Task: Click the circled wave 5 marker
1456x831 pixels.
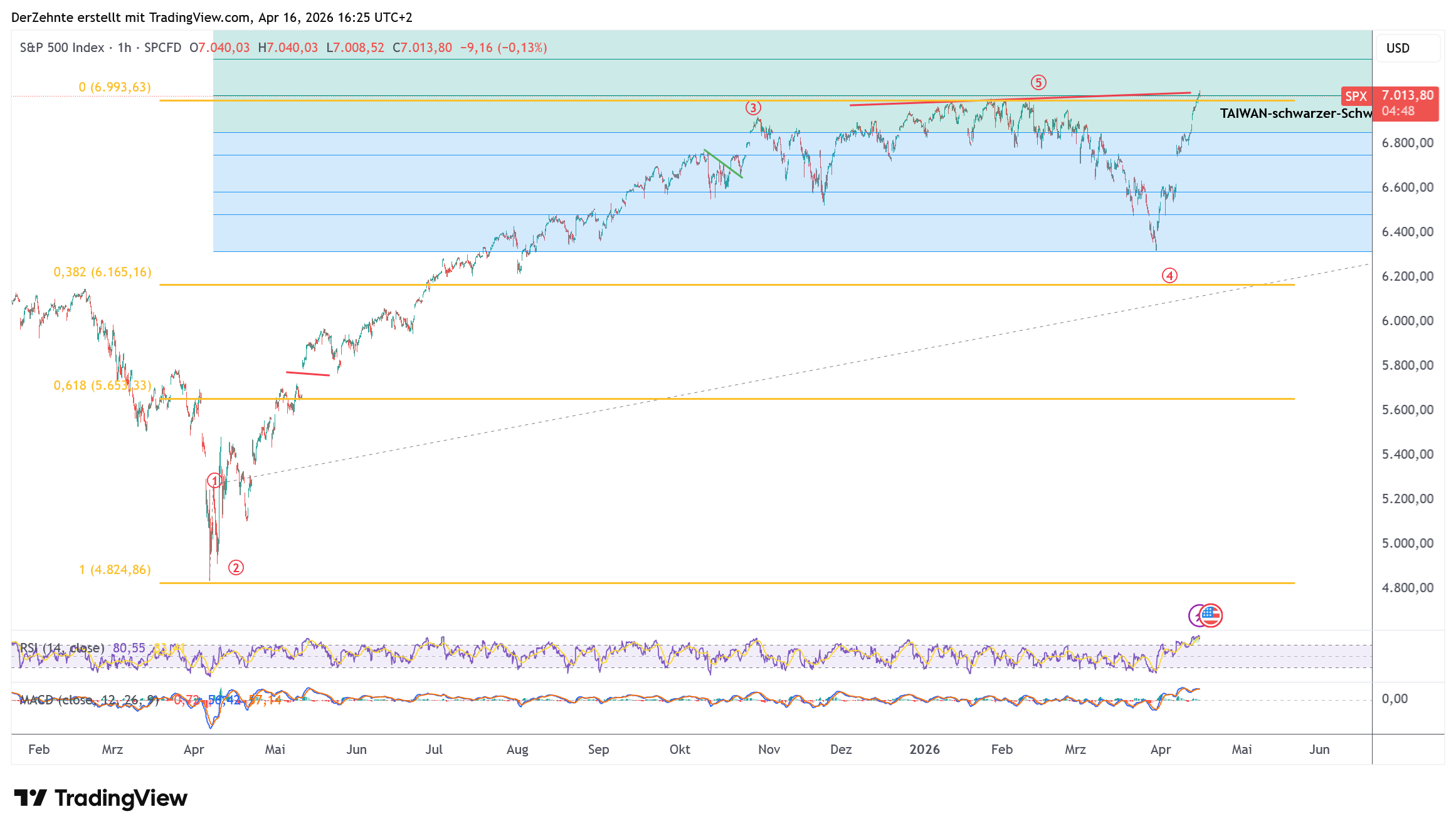Action: (1038, 82)
